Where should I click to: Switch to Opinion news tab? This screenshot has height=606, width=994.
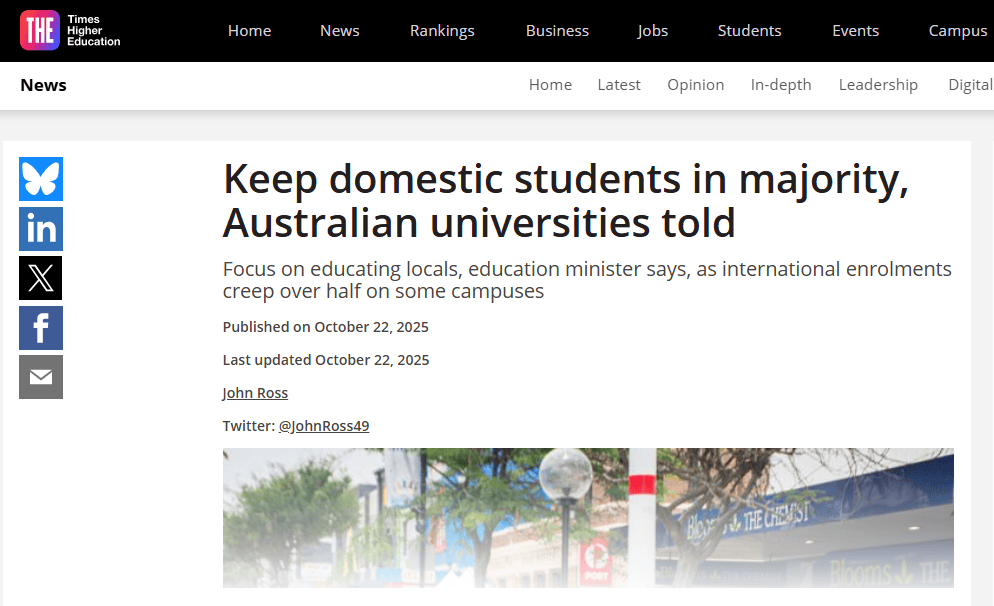point(695,85)
